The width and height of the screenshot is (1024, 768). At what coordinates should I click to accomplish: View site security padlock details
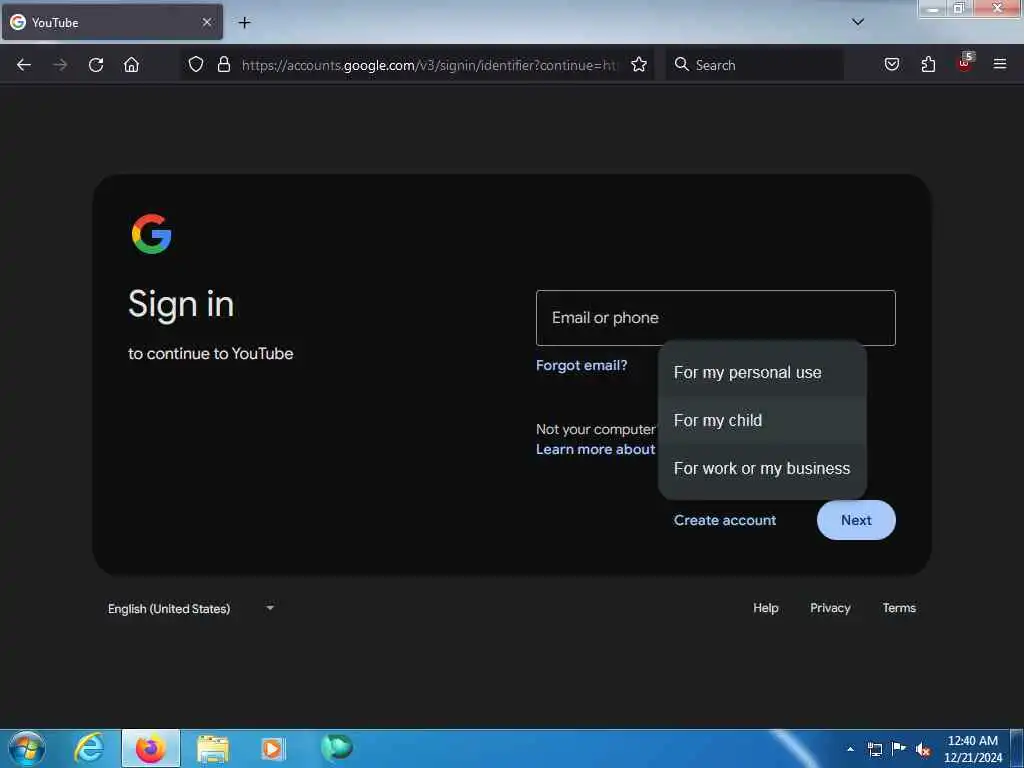(224, 65)
